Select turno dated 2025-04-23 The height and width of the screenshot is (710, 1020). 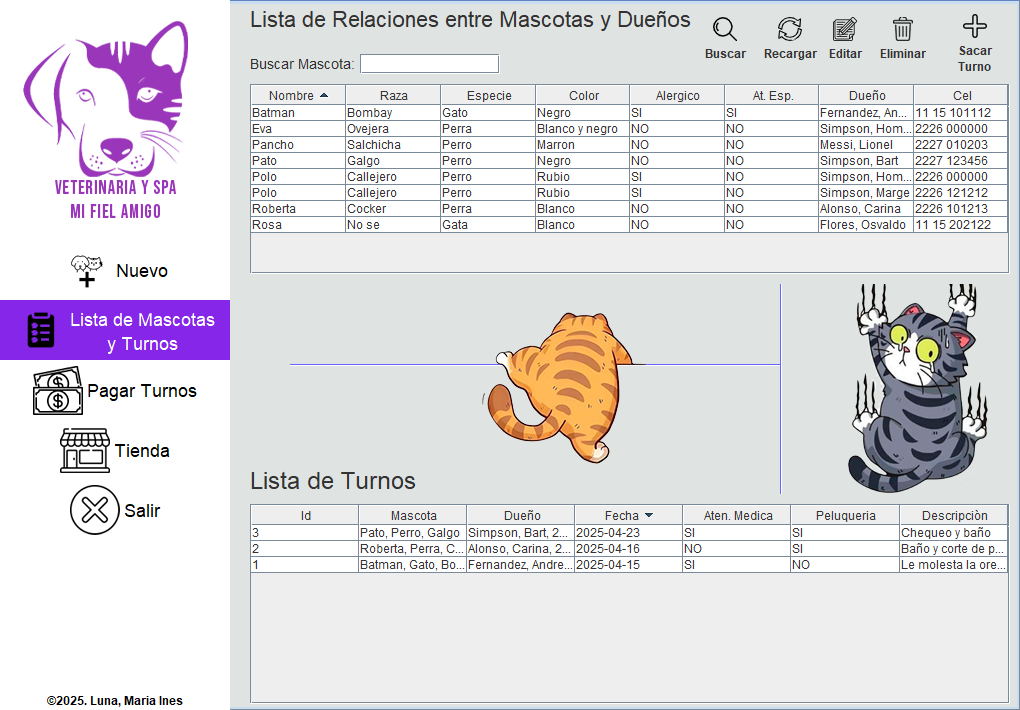tap(629, 532)
